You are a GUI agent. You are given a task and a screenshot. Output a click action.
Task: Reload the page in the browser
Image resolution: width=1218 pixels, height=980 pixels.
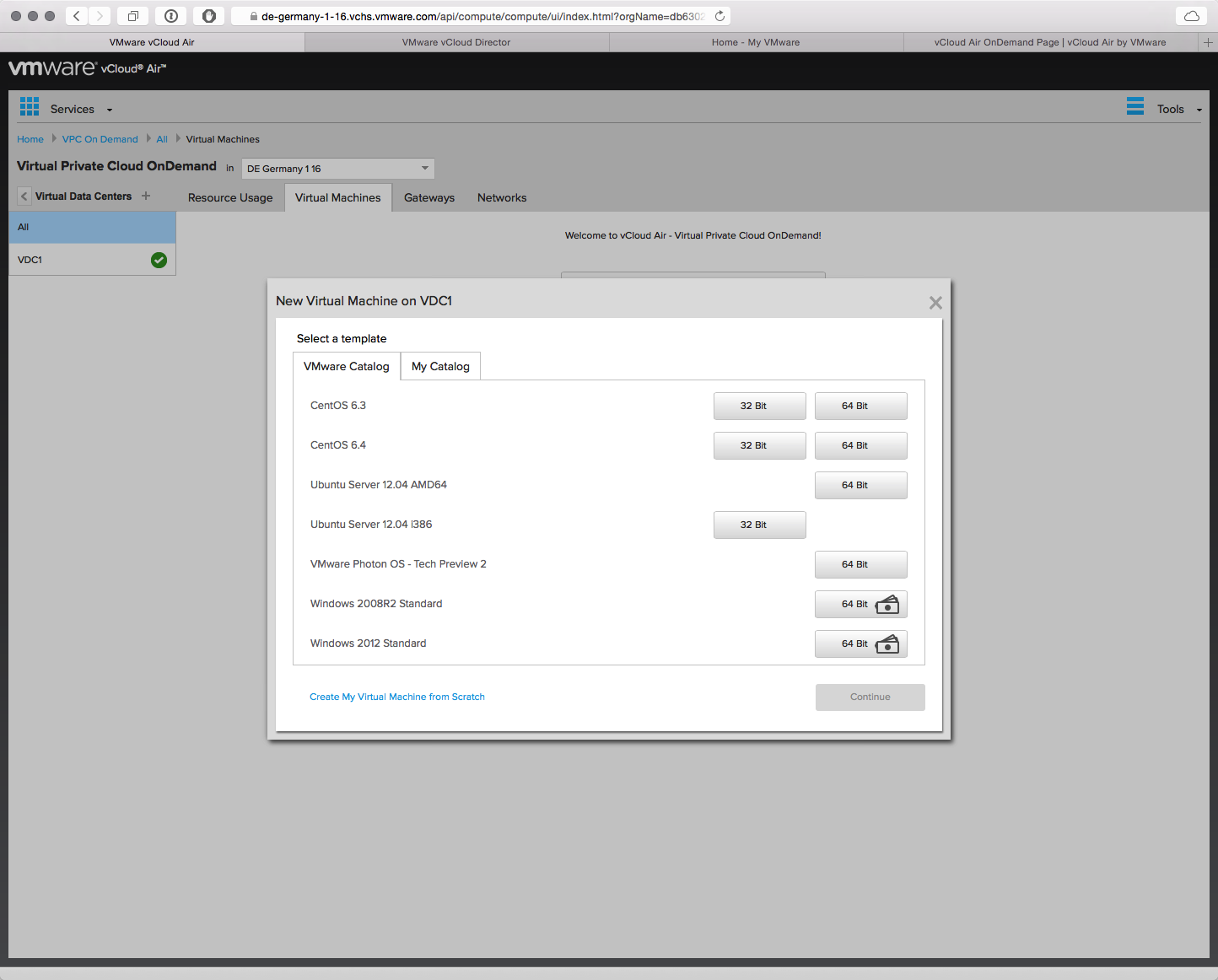click(x=719, y=16)
